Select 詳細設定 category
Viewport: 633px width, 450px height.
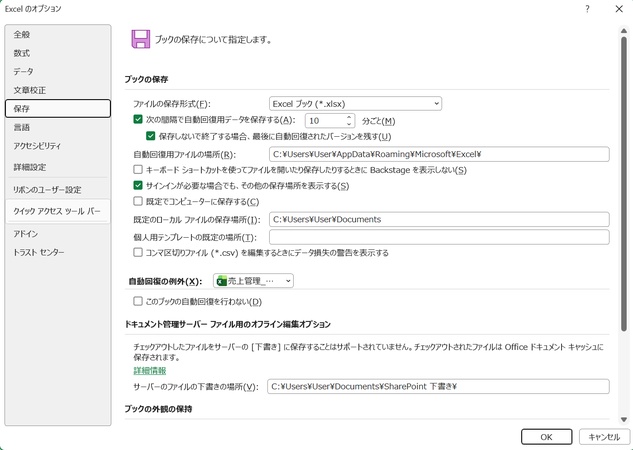tap(58, 167)
